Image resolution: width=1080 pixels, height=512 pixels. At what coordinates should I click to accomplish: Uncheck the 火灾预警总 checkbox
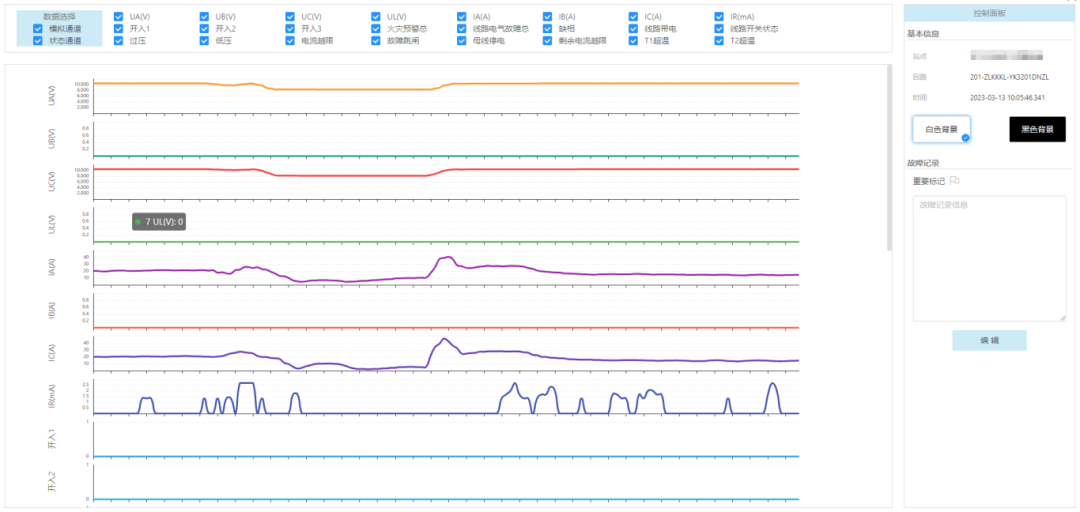(377, 29)
